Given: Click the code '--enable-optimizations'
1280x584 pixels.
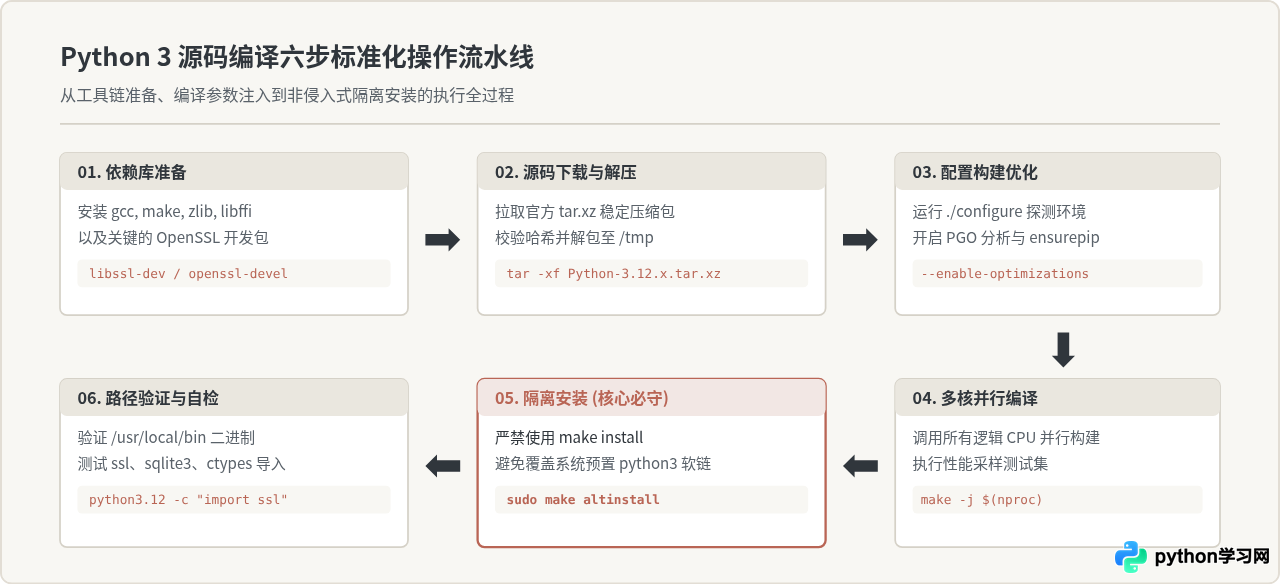Looking at the screenshot, I should tap(1004, 274).
